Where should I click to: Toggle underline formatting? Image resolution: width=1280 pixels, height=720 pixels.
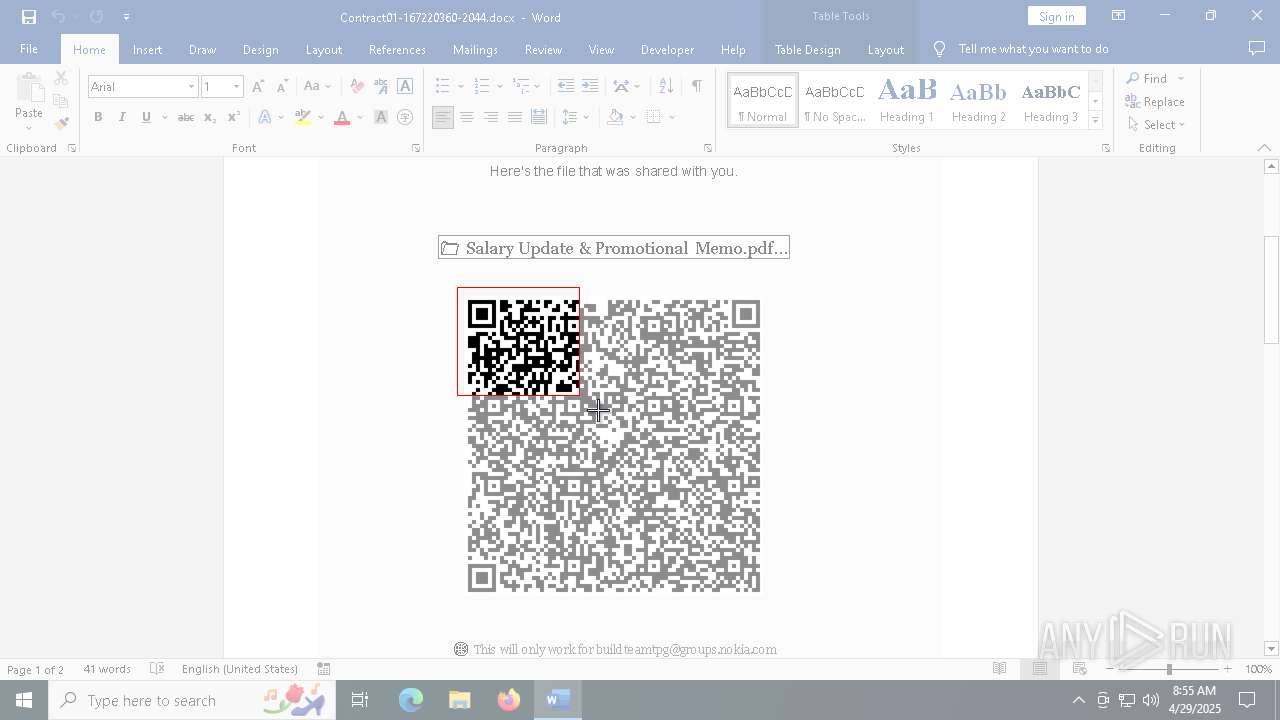pos(146,117)
